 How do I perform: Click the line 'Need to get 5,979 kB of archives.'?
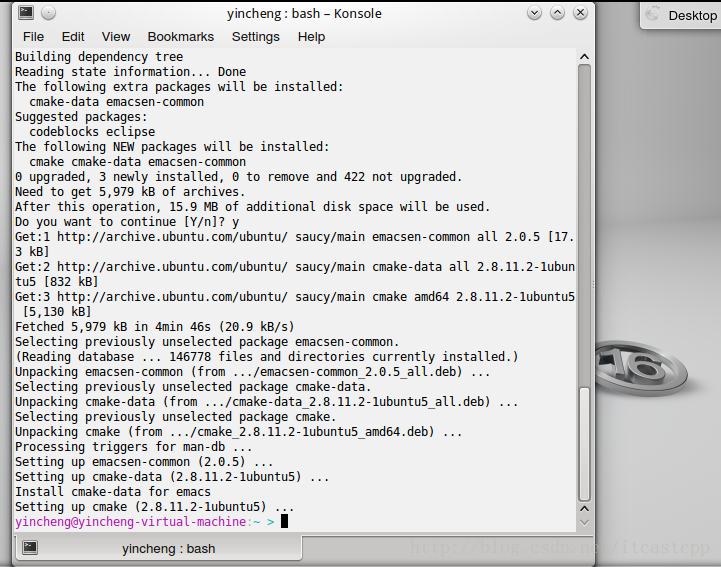pos(131,192)
